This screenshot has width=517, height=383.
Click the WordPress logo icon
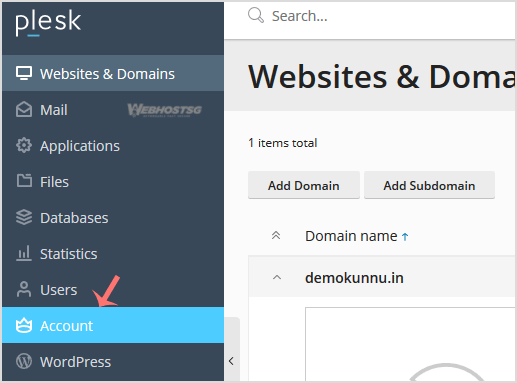tap(24, 361)
